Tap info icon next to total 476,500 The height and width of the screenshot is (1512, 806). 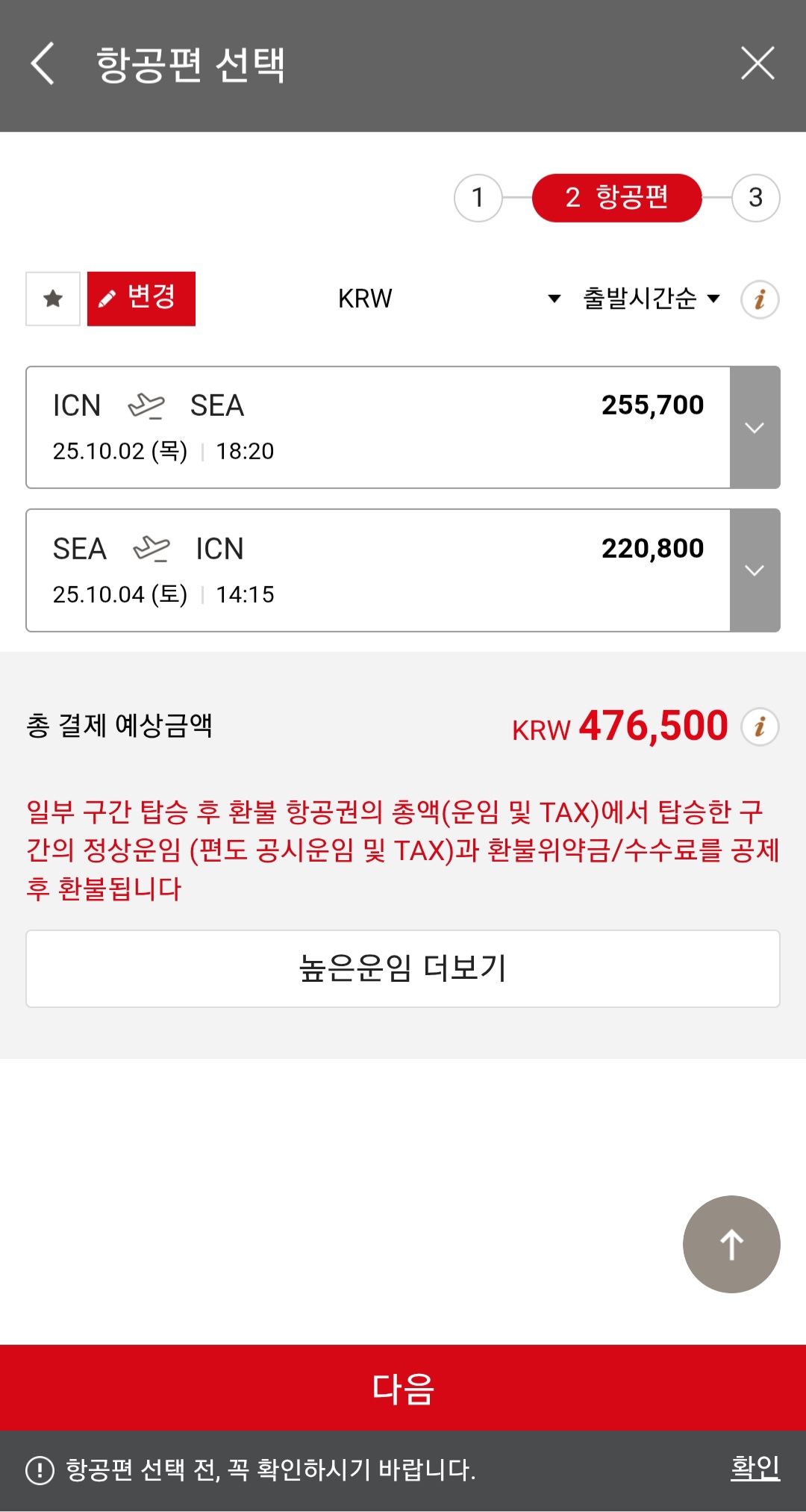[760, 727]
